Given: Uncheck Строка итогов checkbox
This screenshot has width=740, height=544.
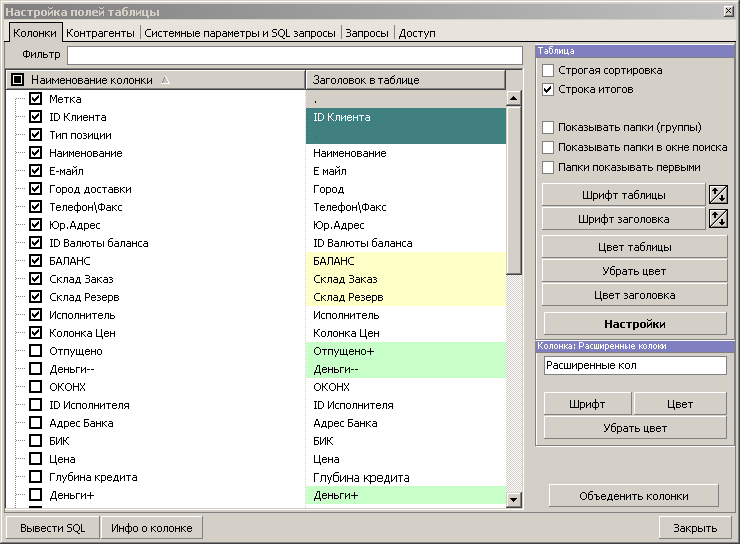Looking at the screenshot, I should [548, 89].
